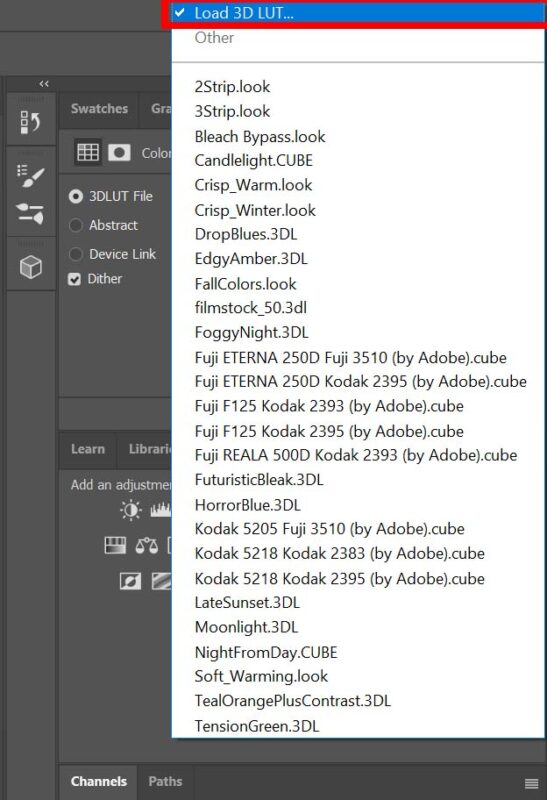Select 3Strip.look from the list
The image size is (547, 800).
pos(358,111)
